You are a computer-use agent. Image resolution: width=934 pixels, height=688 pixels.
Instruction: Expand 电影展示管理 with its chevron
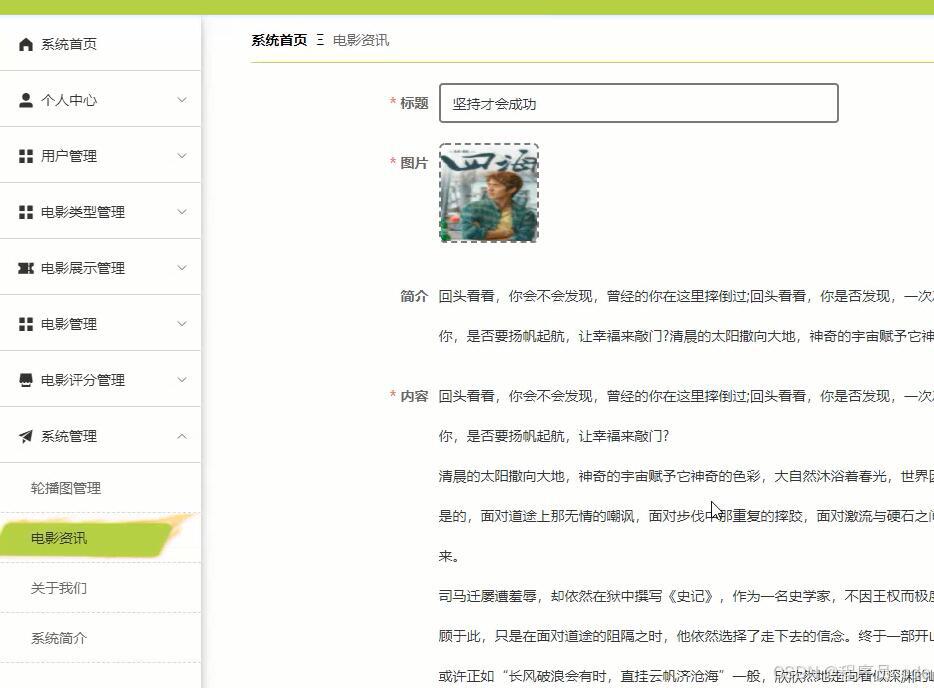pyautogui.click(x=181, y=267)
